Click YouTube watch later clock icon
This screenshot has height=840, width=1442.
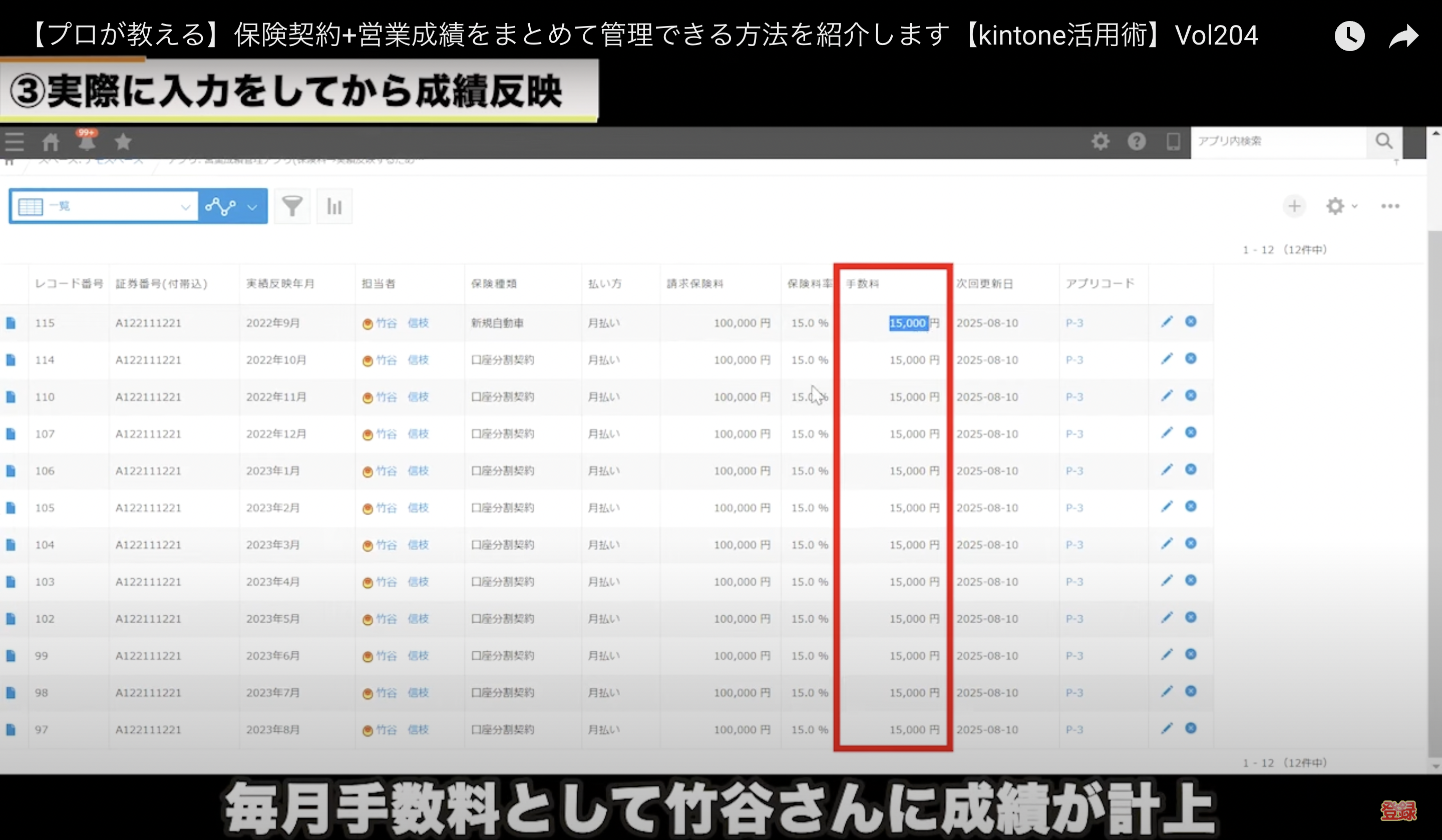pyautogui.click(x=1349, y=36)
